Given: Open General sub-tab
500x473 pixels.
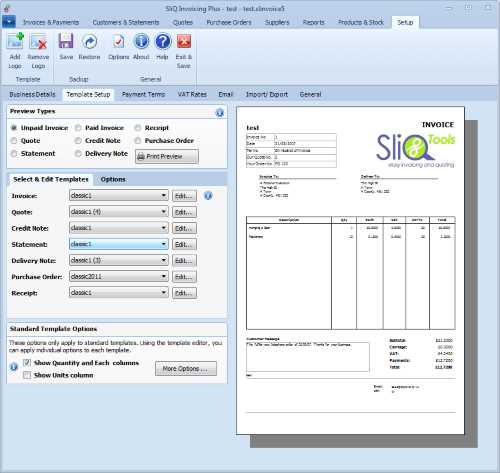Looking at the screenshot, I should [310, 94].
